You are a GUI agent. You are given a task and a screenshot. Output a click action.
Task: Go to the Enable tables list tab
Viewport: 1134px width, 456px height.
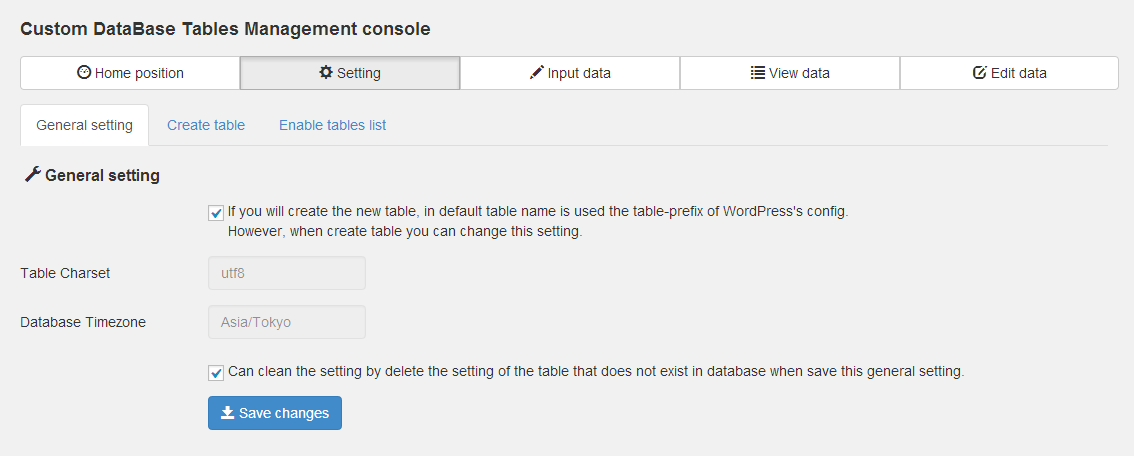tap(332, 125)
